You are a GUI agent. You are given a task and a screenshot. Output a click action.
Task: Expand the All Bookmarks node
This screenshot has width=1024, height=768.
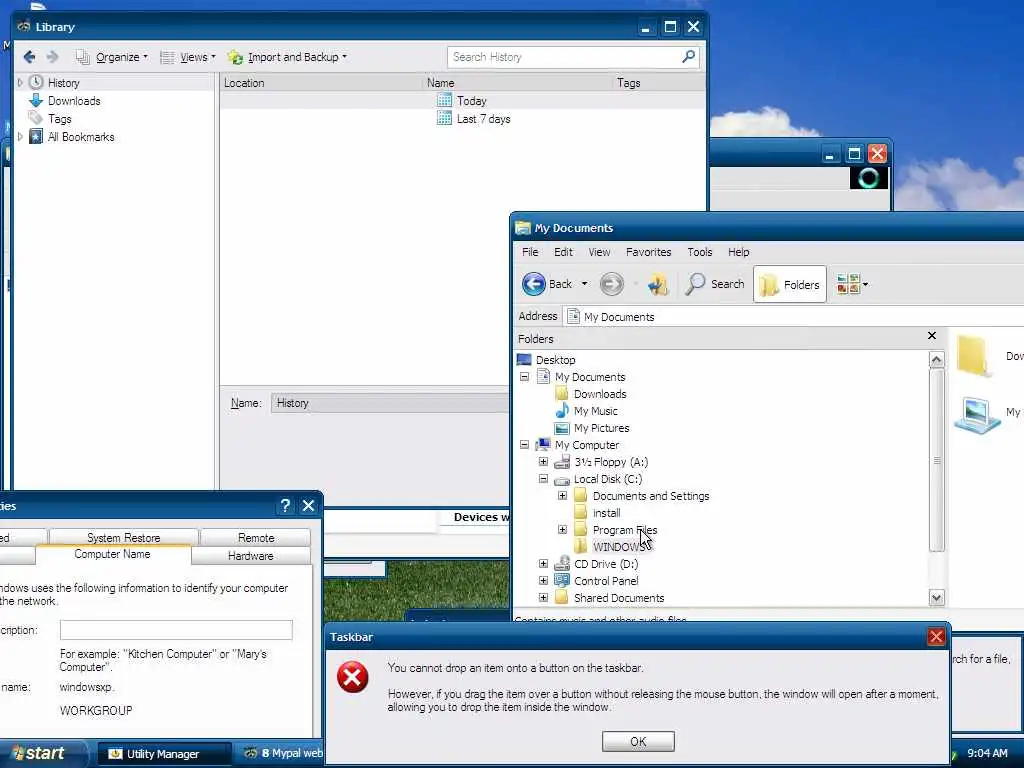20,136
